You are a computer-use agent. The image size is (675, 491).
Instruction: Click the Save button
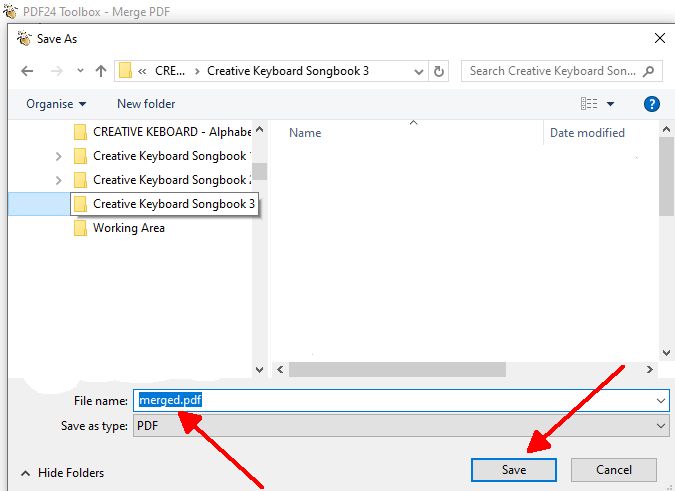click(x=514, y=470)
